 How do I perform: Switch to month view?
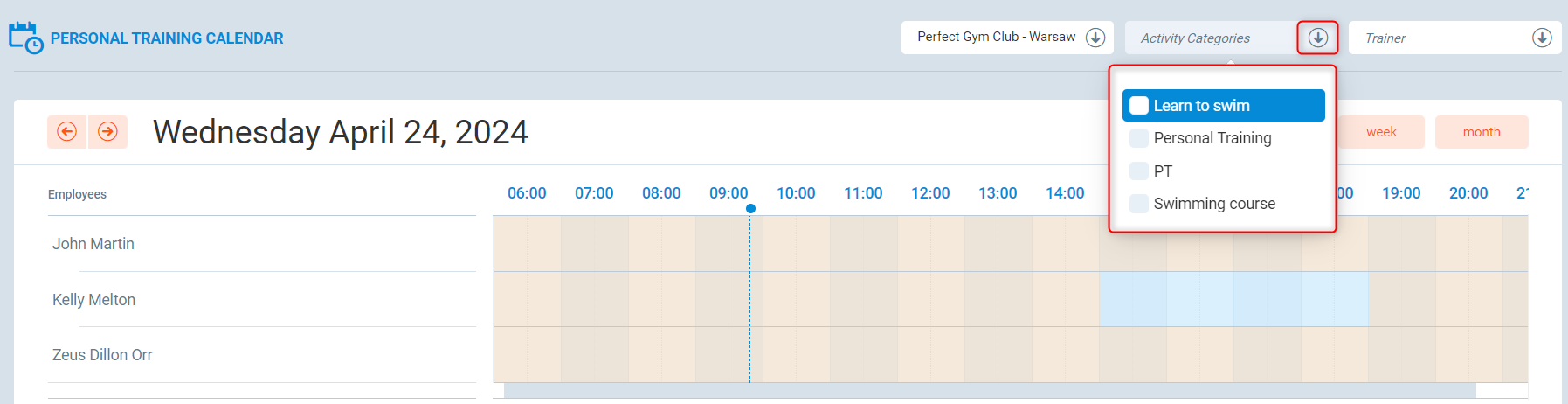pos(1482,132)
